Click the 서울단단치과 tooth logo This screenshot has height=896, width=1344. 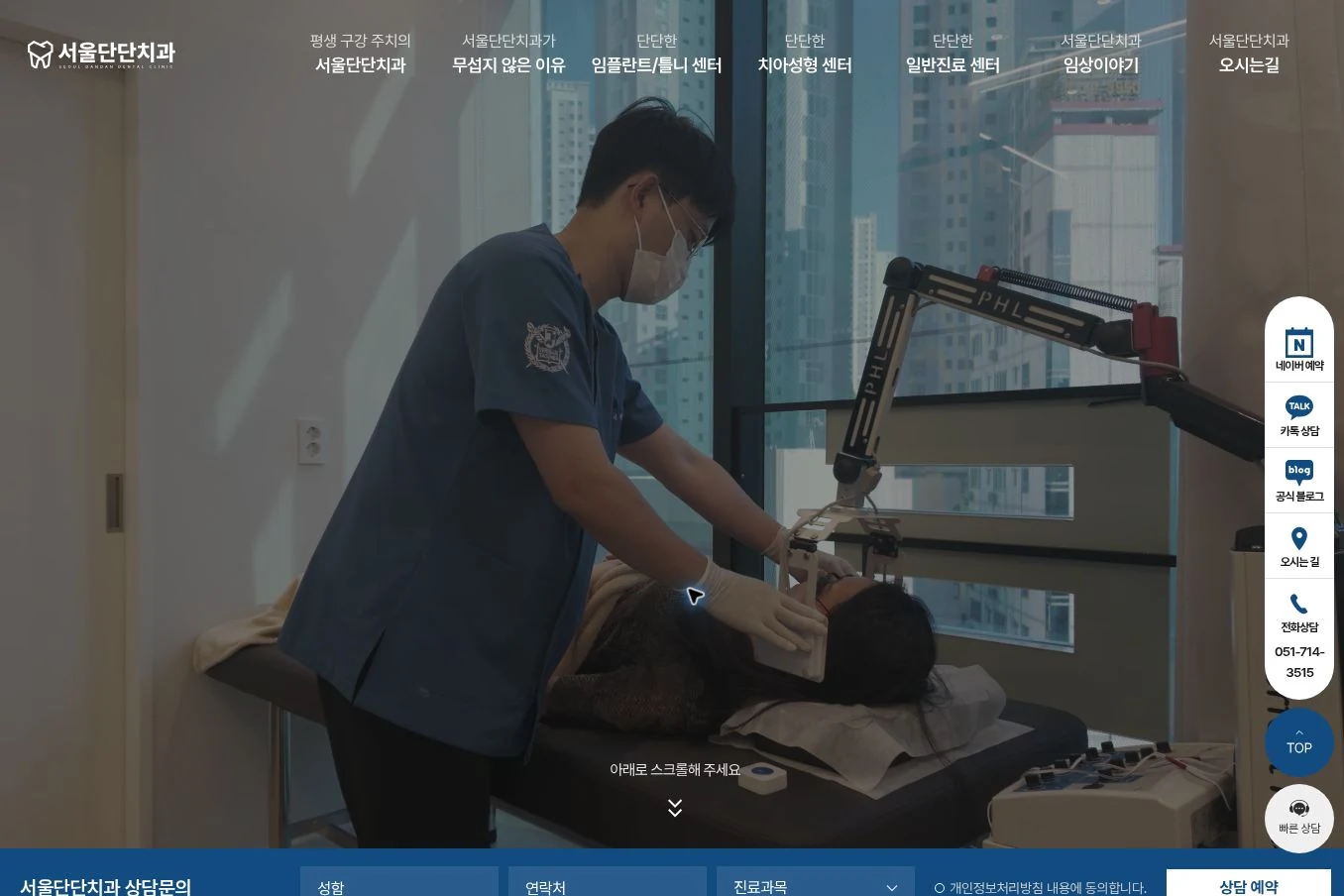[101, 54]
